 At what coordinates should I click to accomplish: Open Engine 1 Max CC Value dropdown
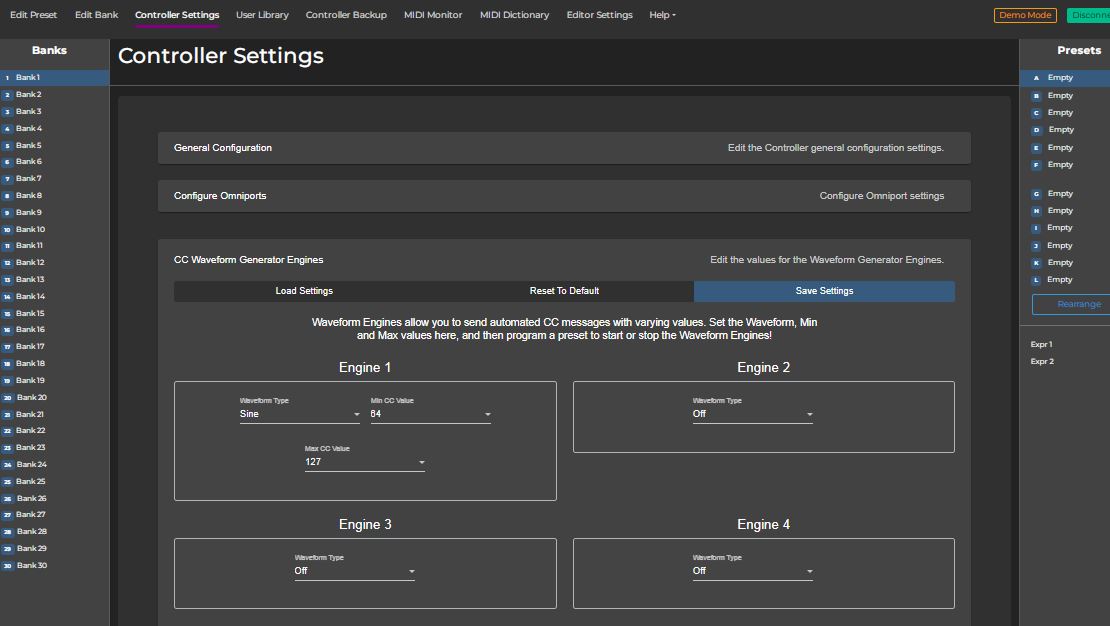tap(364, 462)
